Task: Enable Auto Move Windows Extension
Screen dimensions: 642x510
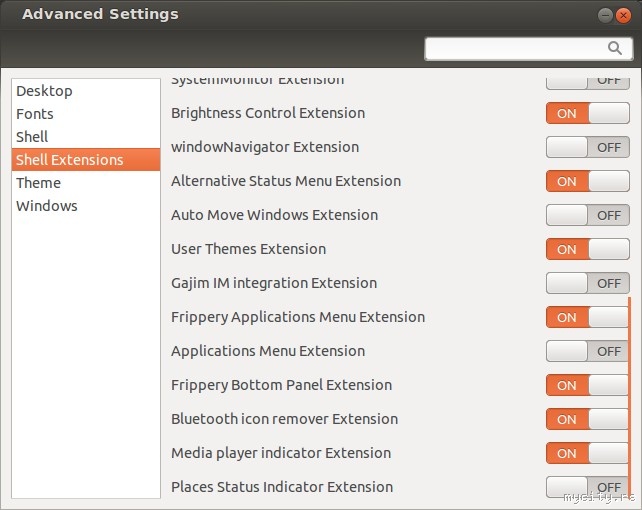Action: click(587, 215)
